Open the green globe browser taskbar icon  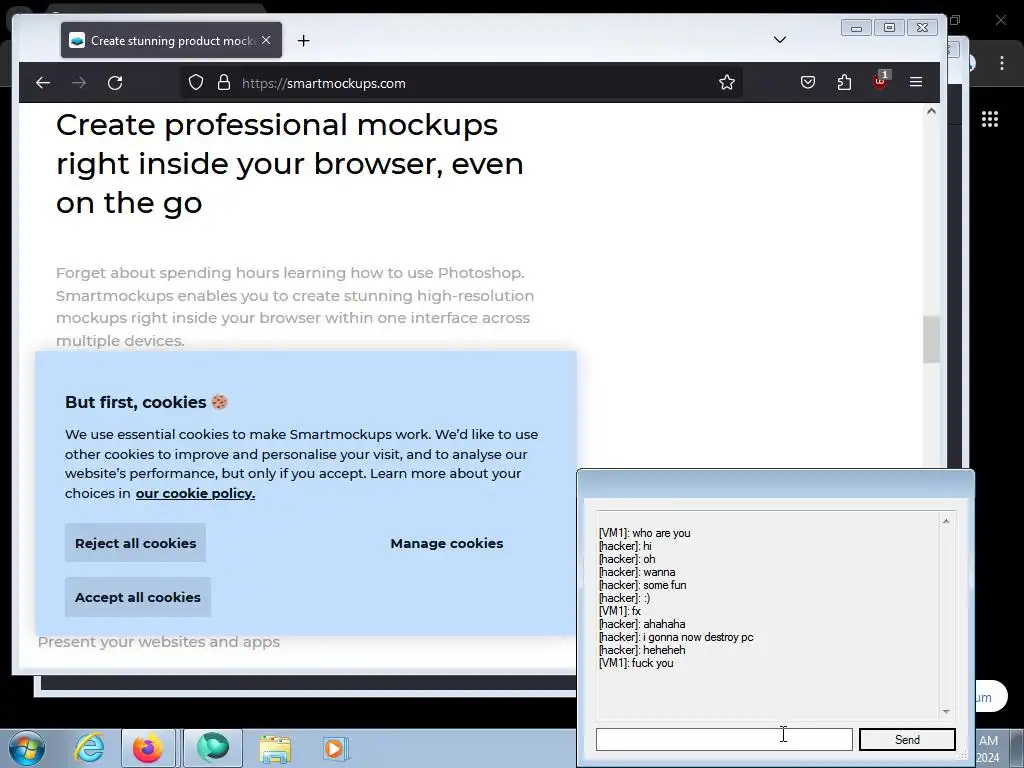pos(213,748)
